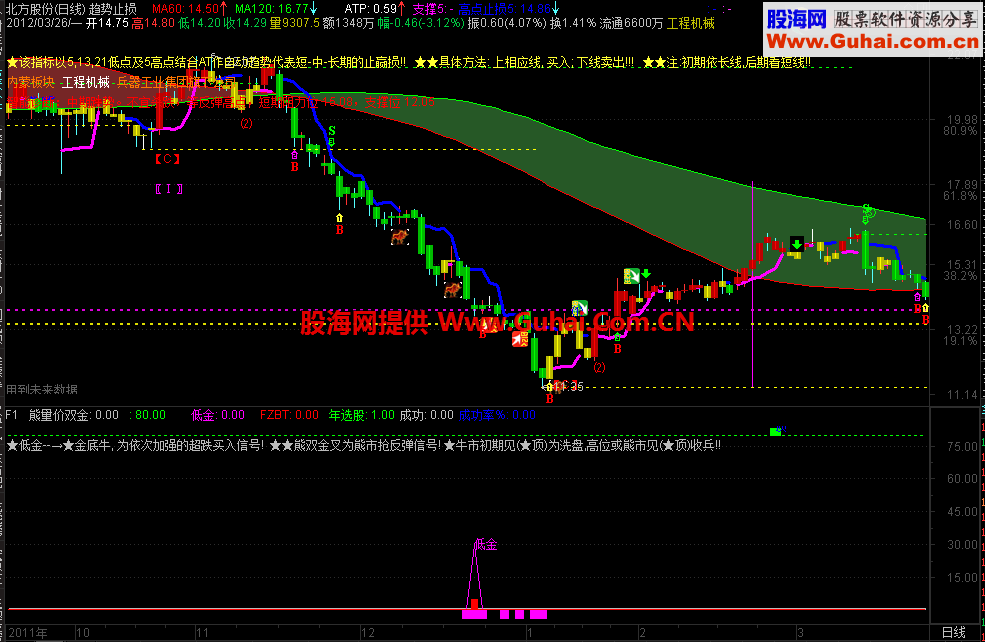Click the red [C] marker on the chart

pos(168,159)
